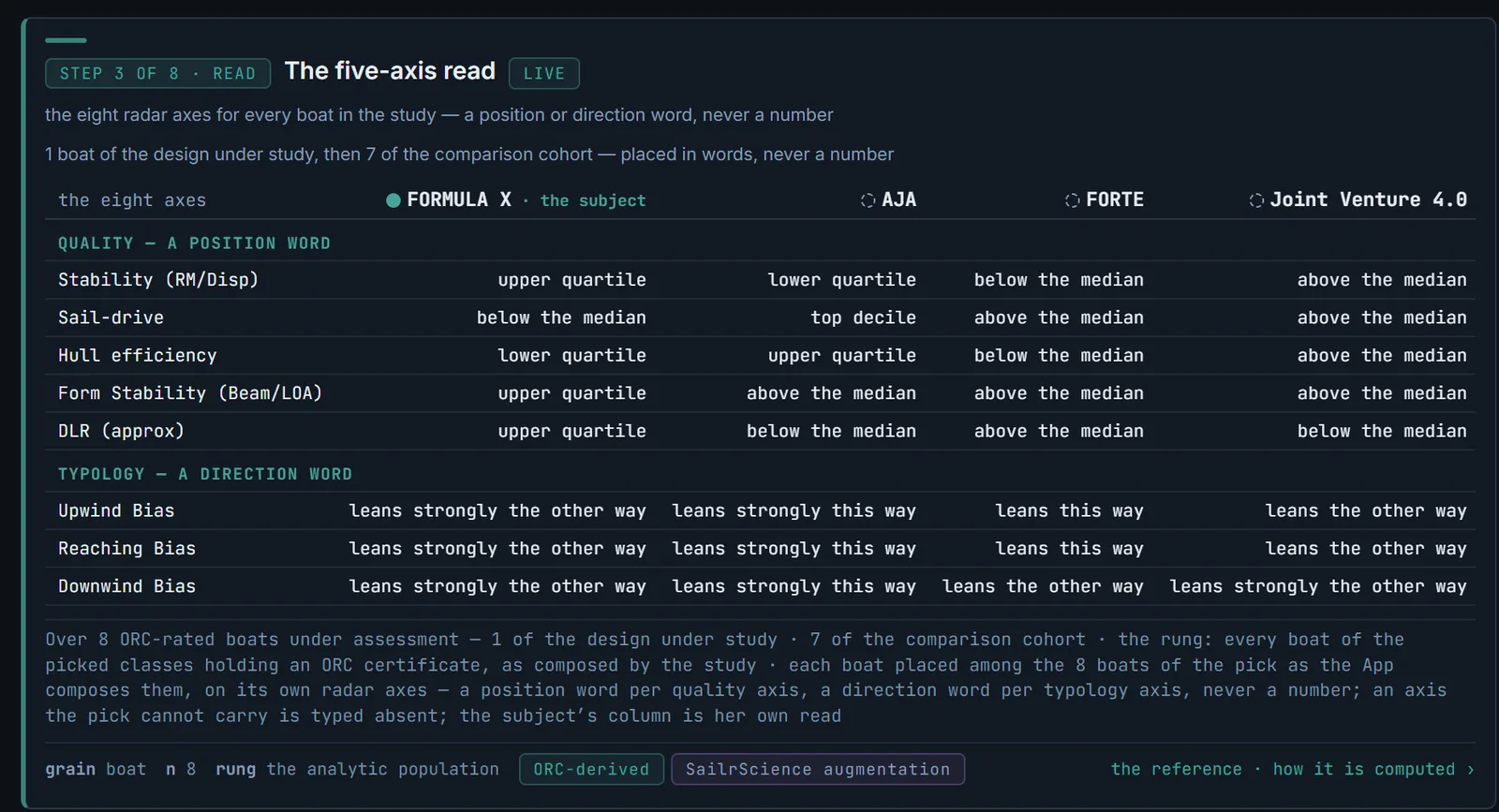The image size is (1499, 812).
Task: Select the Reaching Bias row label
Action: [x=126, y=549]
